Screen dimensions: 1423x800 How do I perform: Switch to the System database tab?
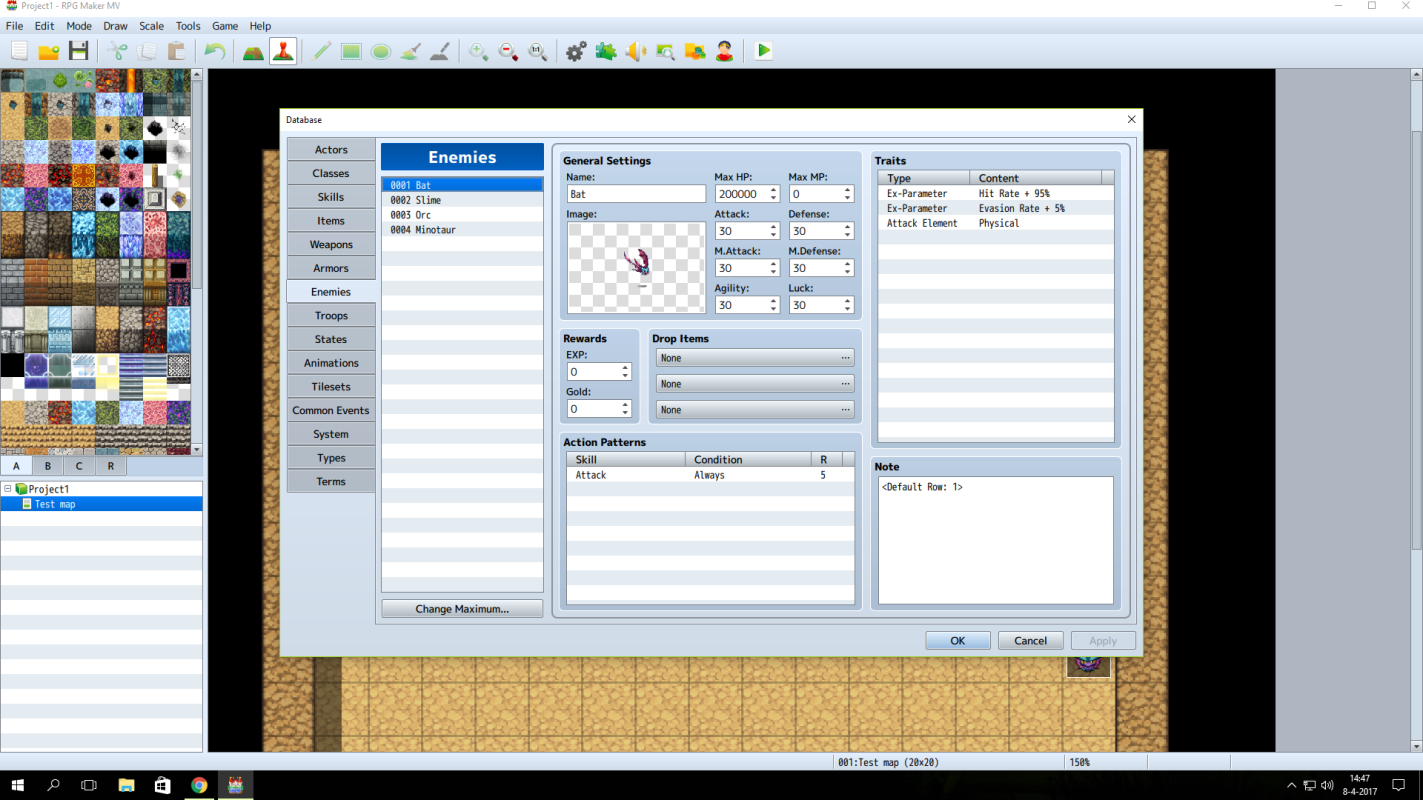tap(331, 434)
